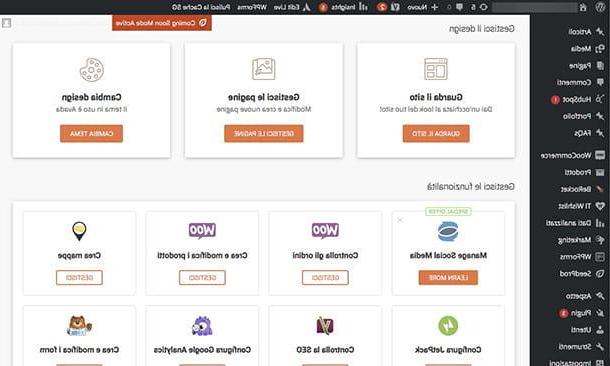Screen dimensions: 610x366
Task: Click the Gestisci le funzionalità heading
Action: [471, 187]
